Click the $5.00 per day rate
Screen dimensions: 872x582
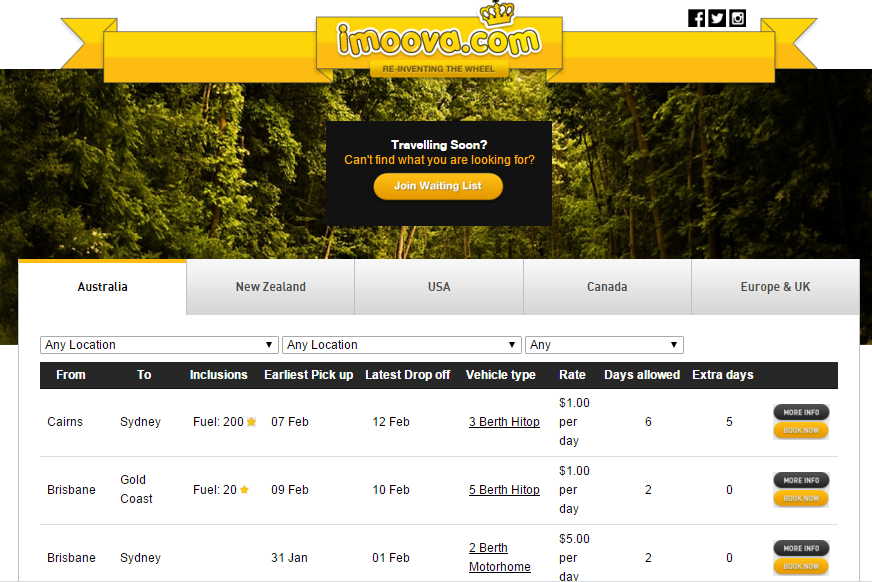tap(574, 557)
